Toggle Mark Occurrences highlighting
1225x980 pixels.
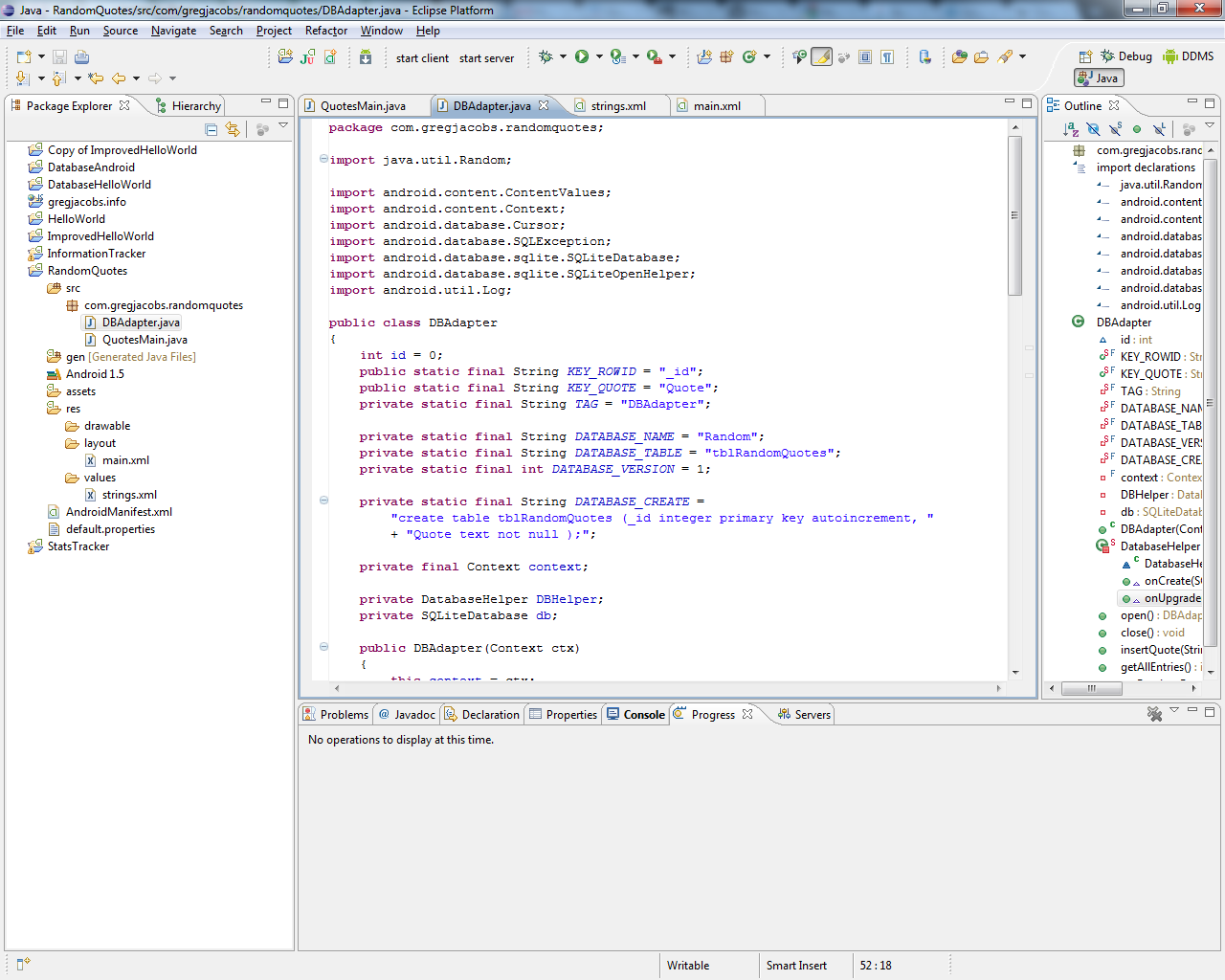pos(820,56)
